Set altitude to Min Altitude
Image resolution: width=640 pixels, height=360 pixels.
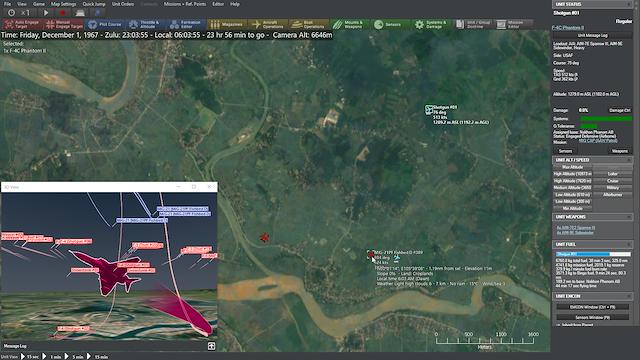573,208
